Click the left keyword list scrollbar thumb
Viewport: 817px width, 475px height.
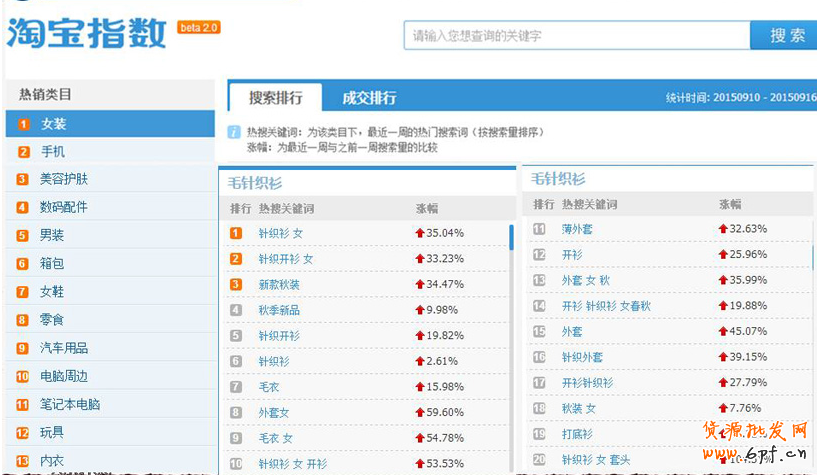tap(511, 237)
